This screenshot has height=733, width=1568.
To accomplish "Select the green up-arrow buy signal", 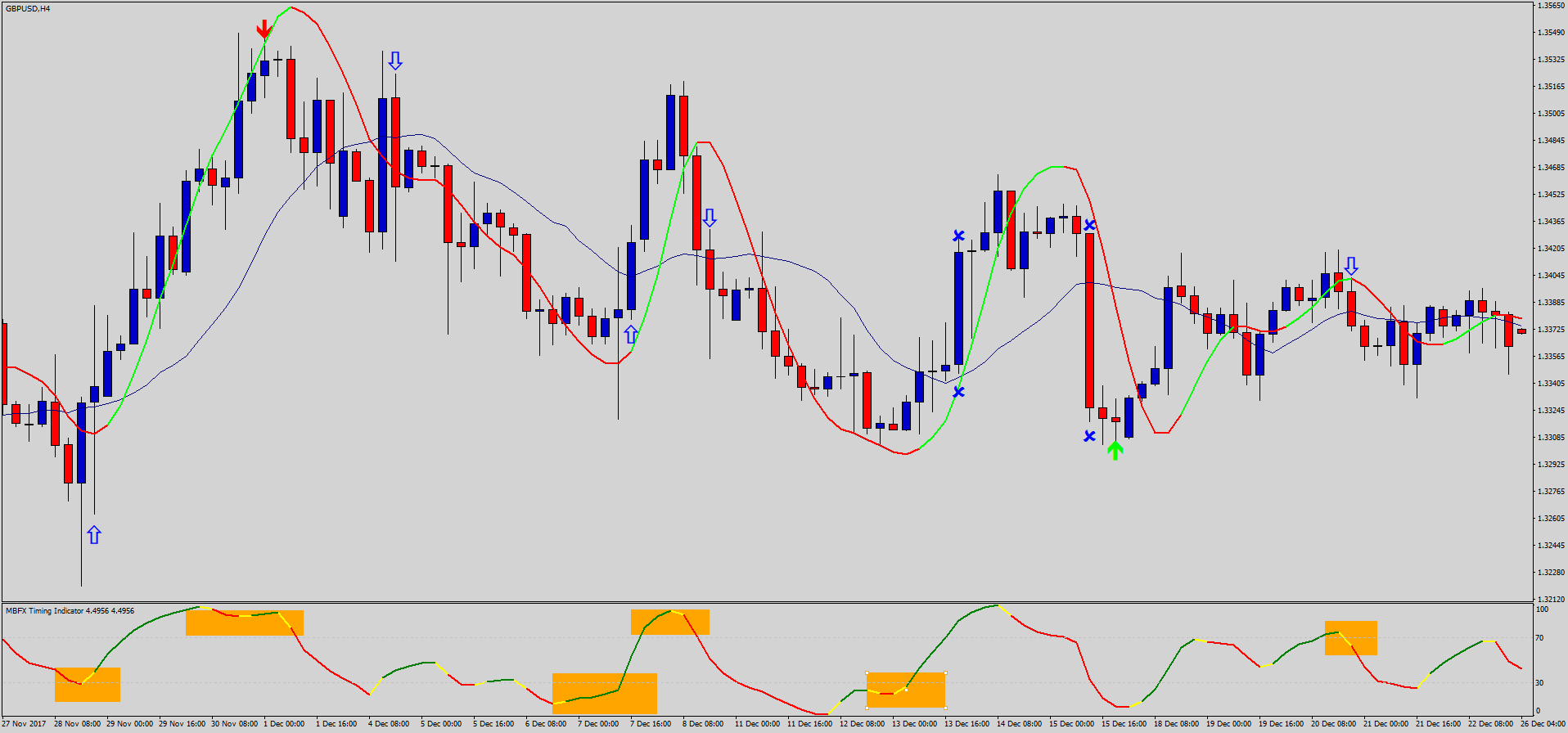I will point(1115,450).
